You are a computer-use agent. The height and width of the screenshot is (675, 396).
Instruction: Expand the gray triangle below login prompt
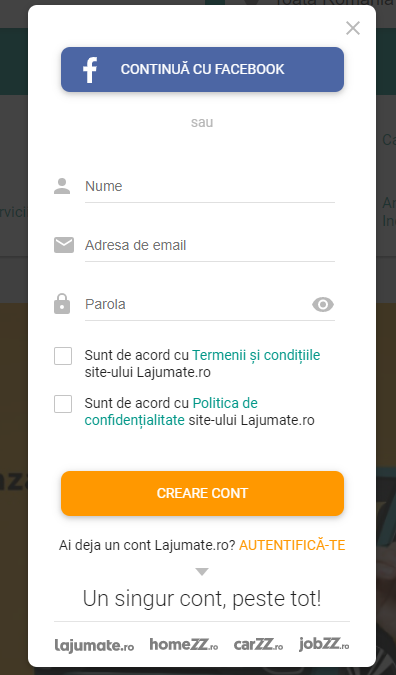point(202,572)
